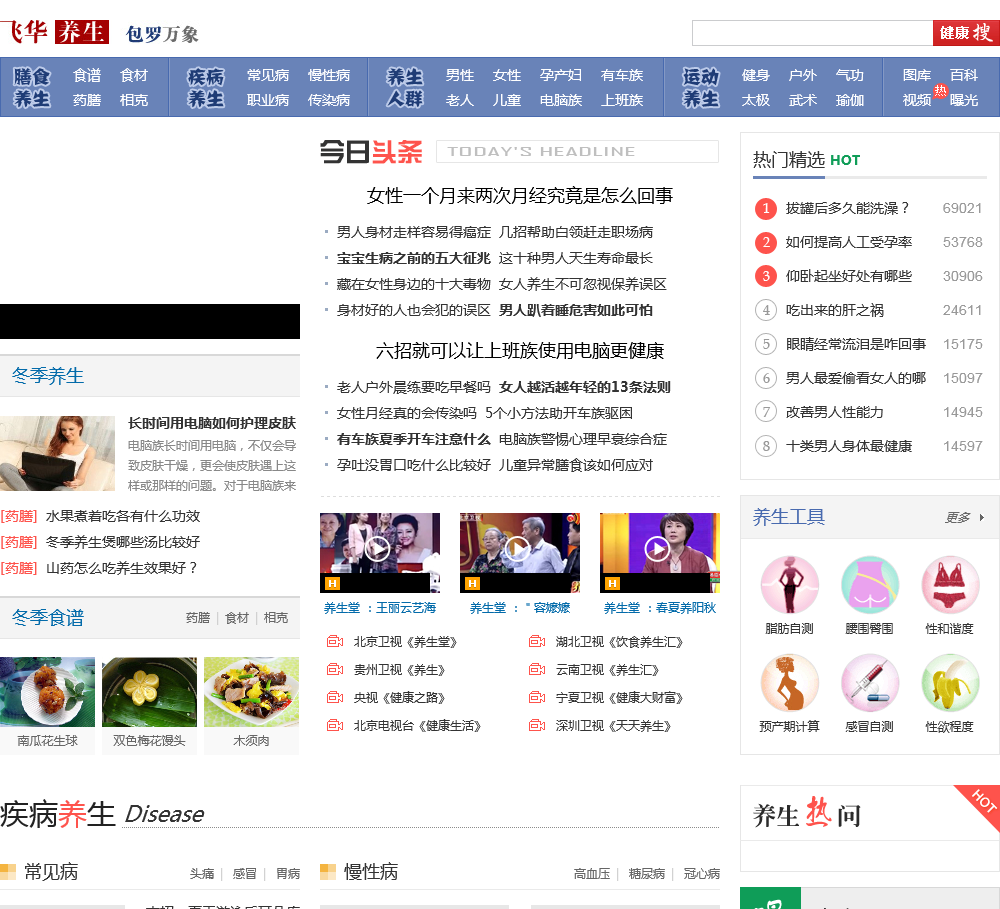1000x909 pixels.
Task: Open 水果煮着吃各有什么功效 article
Action: tap(123, 516)
